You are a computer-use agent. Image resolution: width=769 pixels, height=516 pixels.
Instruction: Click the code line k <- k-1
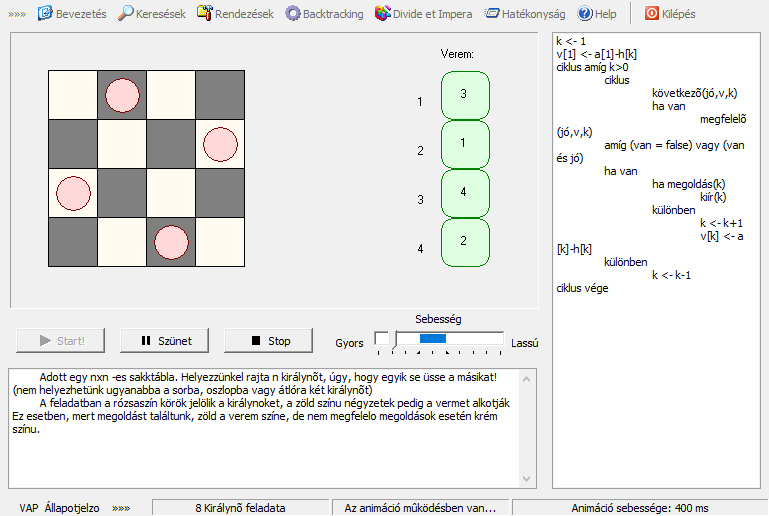pos(671,275)
